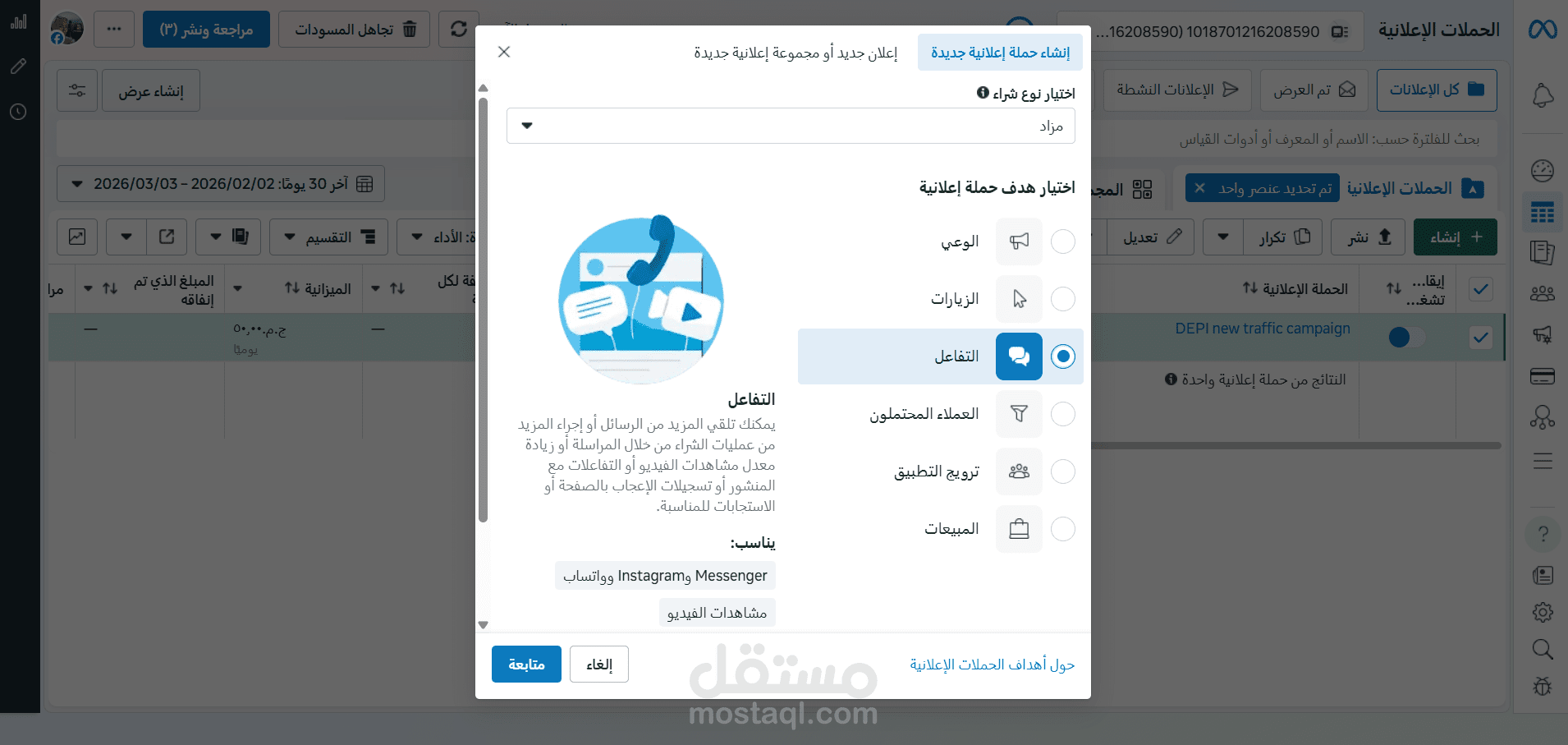This screenshot has width=1568, height=745.
Task: Open the buying type مزاد dropdown
Action: (791, 126)
